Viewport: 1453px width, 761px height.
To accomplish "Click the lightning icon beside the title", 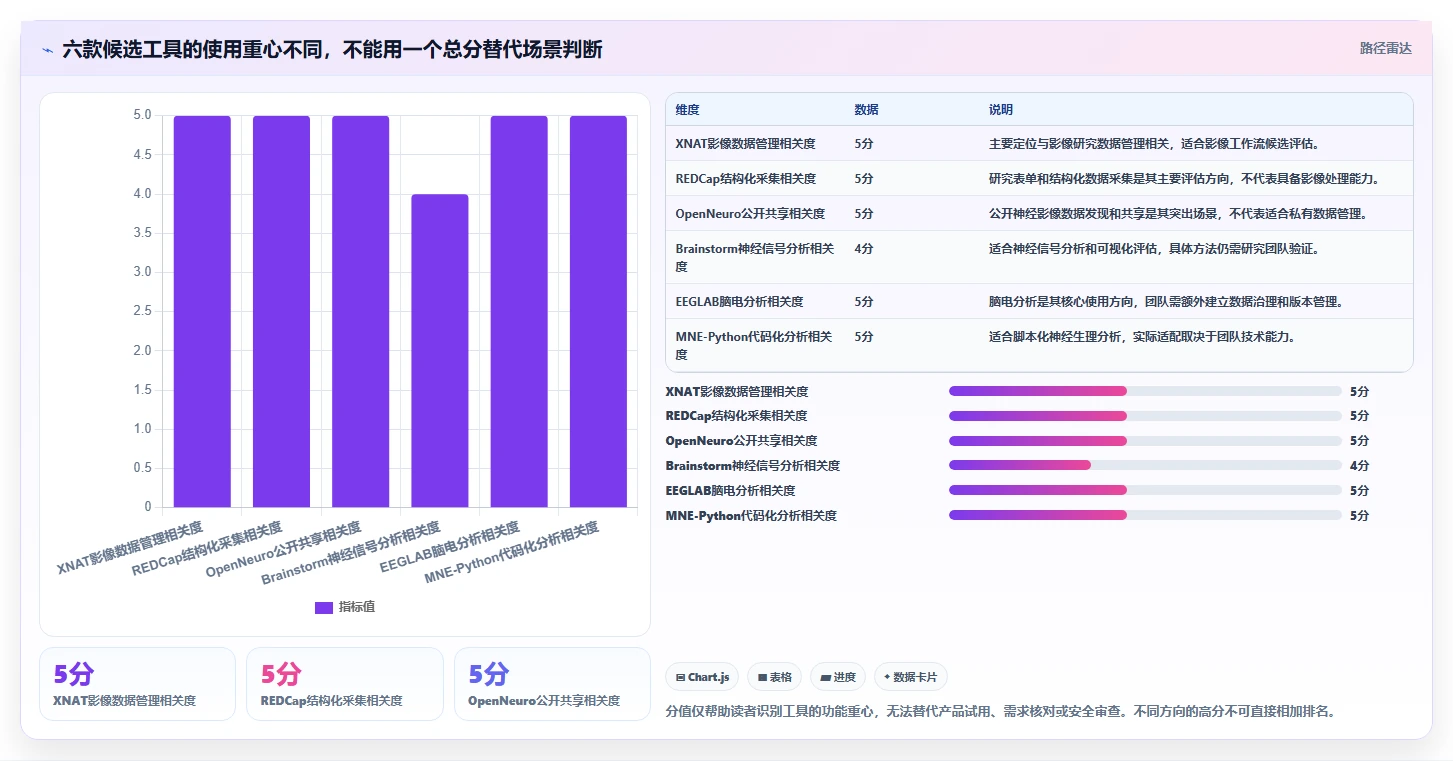I will click(x=48, y=50).
